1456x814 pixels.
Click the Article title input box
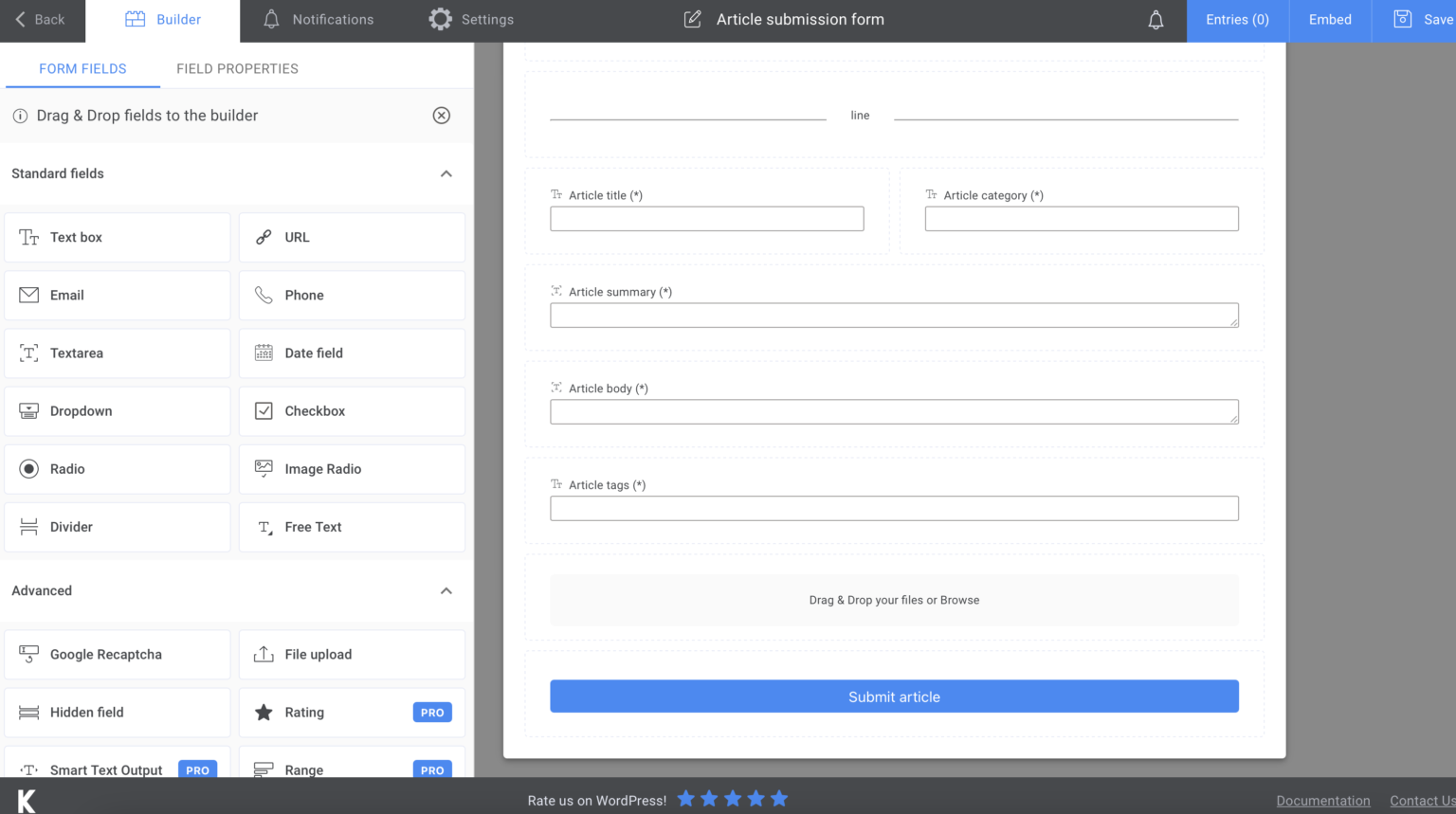pyautogui.click(x=706, y=218)
